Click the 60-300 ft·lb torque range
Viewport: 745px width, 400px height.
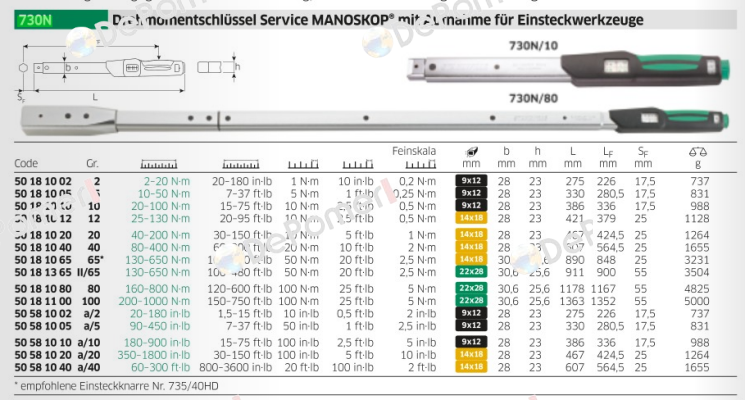coord(161,367)
